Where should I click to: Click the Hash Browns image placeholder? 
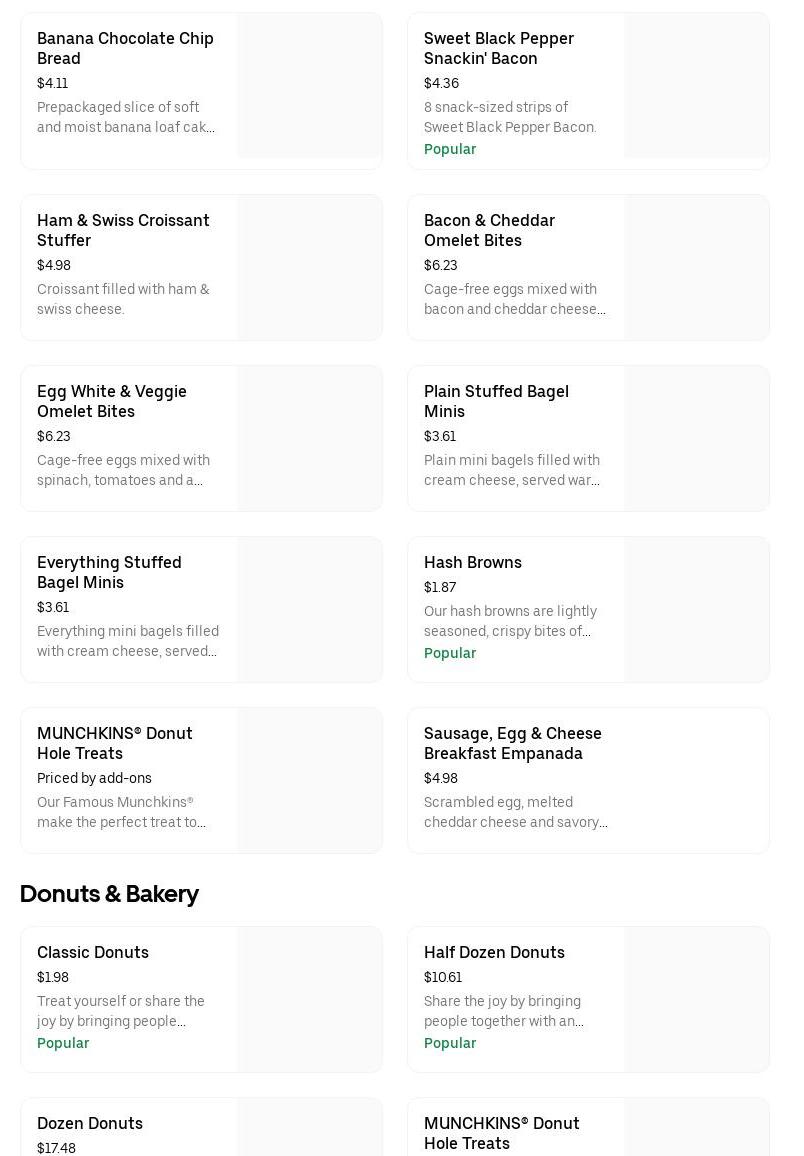coord(696,610)
